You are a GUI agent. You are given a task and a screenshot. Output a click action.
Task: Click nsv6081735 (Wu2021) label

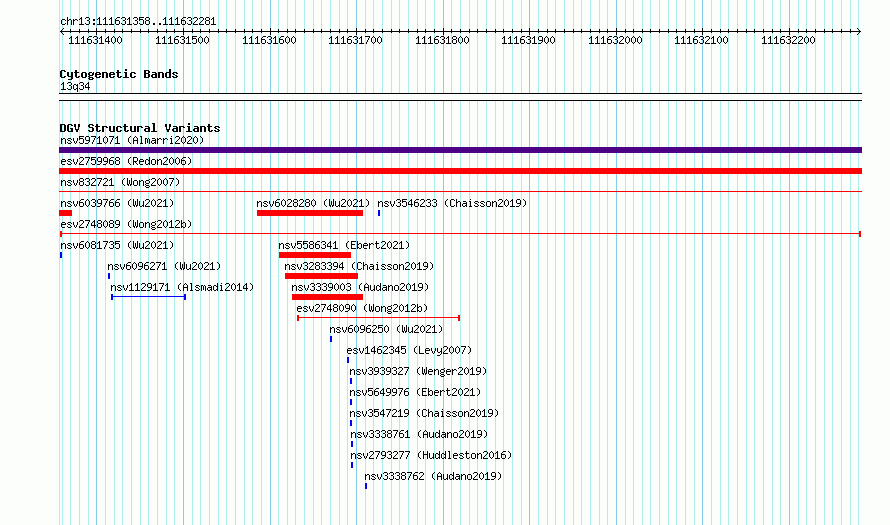117,245
